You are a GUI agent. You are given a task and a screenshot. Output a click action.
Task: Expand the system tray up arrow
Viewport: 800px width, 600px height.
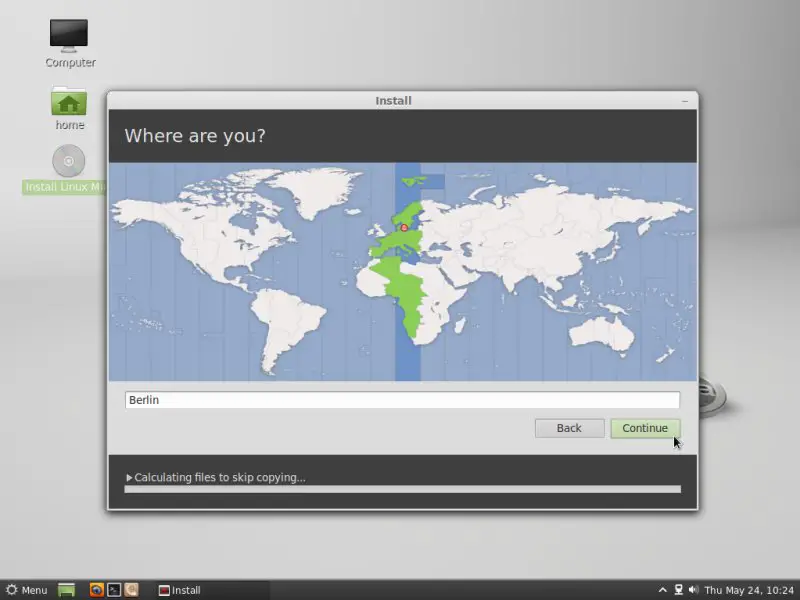pos(662,590)
